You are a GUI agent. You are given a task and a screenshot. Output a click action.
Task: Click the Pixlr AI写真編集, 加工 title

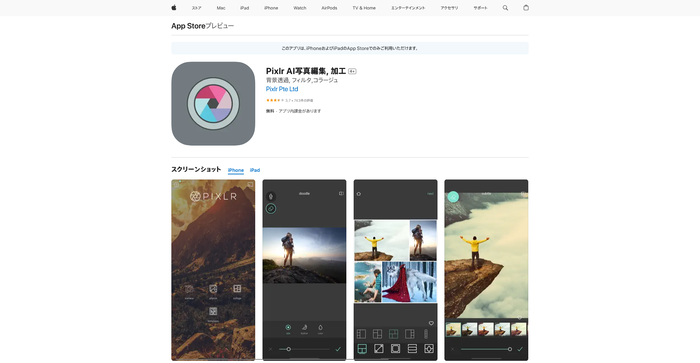[x=306, y=71]
